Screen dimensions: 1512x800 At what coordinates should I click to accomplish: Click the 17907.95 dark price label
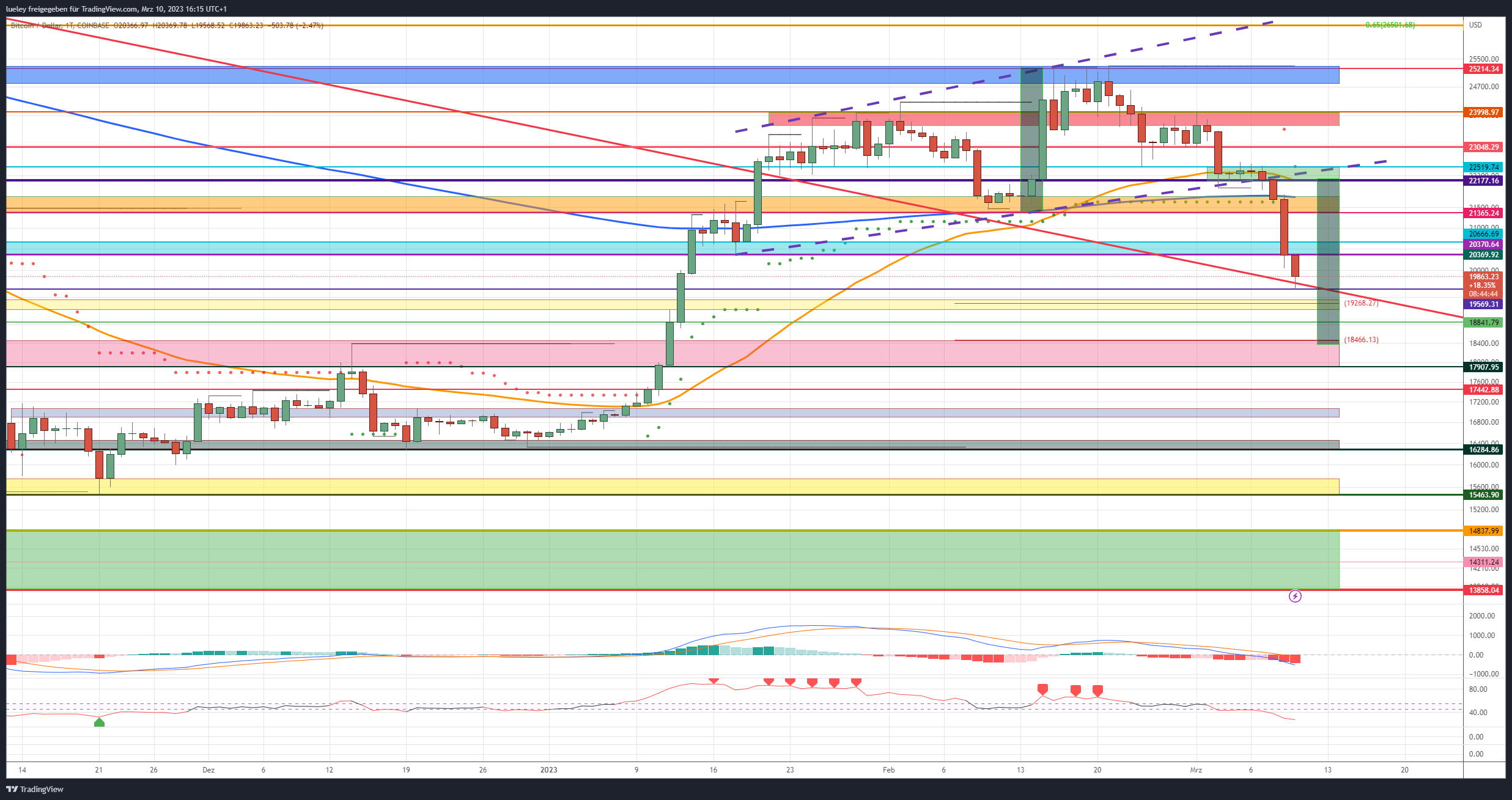point(1484,367)
